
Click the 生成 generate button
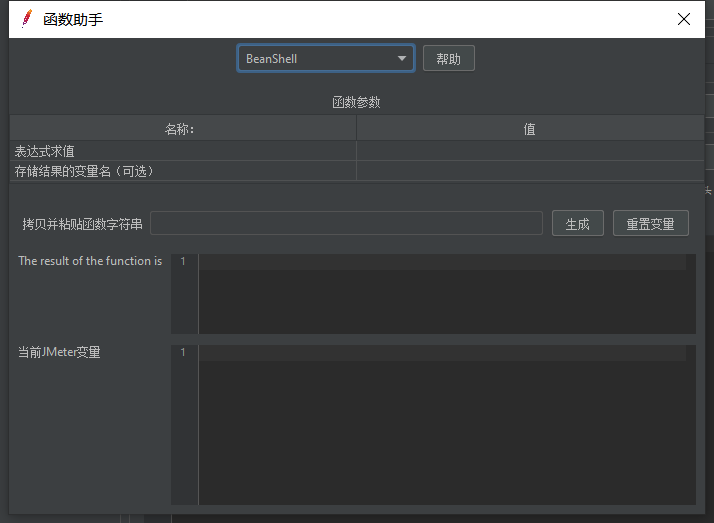[577, 223]
